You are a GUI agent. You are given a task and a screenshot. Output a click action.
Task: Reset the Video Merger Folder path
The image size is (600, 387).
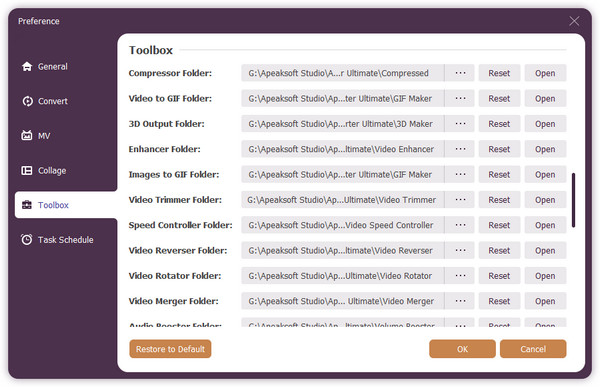(x=499, y=301)
